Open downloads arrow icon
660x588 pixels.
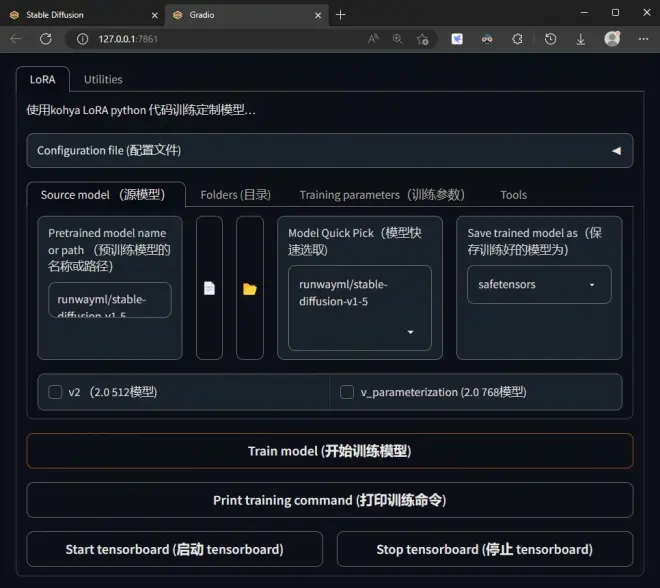click(x=580, y=39)
